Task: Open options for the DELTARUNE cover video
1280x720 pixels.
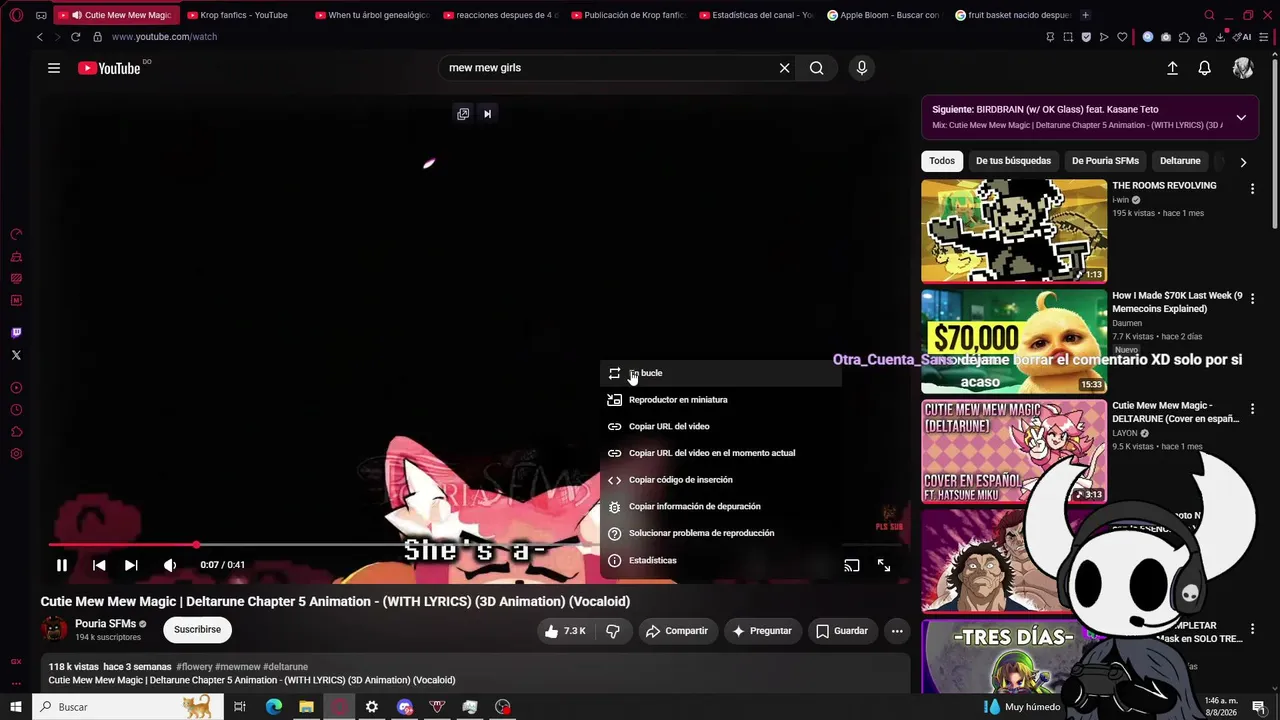Action: pos(1252,409)
